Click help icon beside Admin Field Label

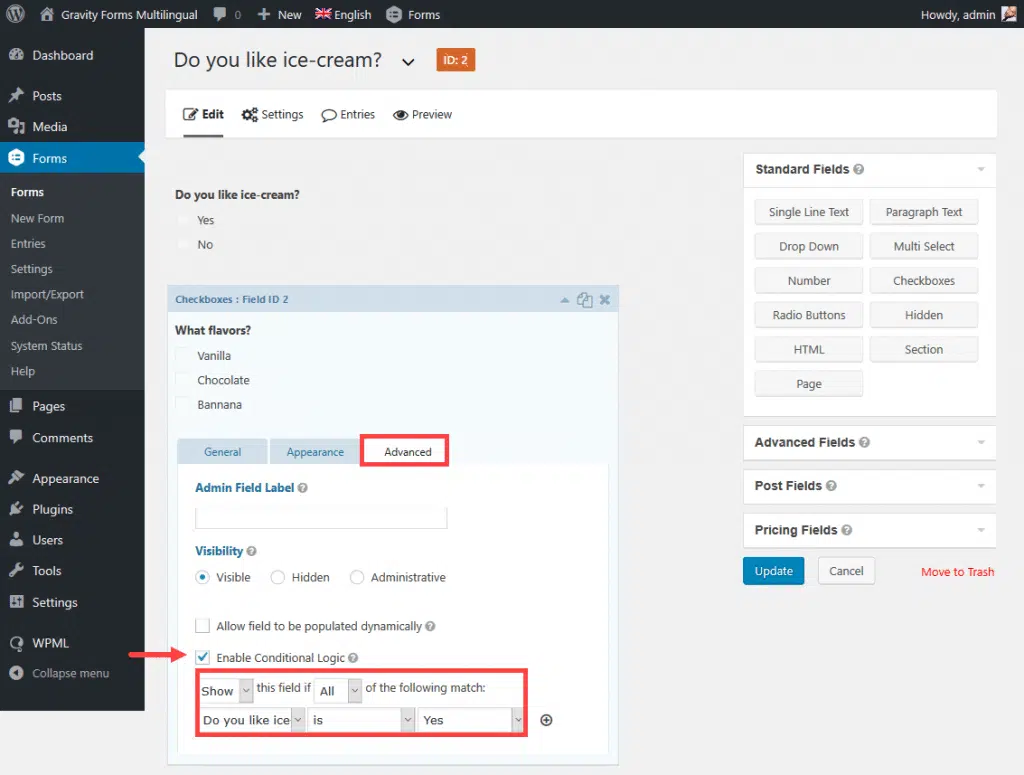tap(302, 488)
